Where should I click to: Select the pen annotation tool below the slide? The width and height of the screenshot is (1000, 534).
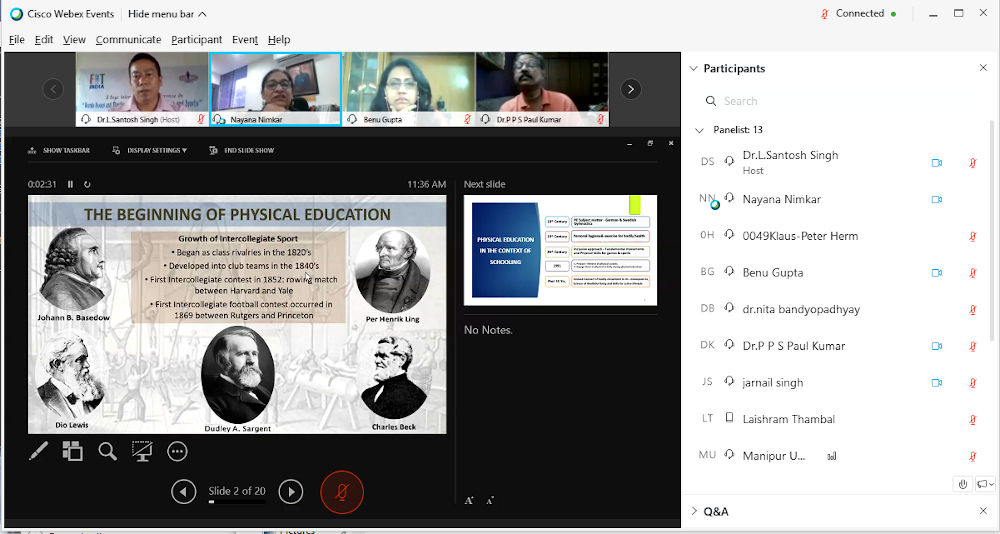coord(38,451)
